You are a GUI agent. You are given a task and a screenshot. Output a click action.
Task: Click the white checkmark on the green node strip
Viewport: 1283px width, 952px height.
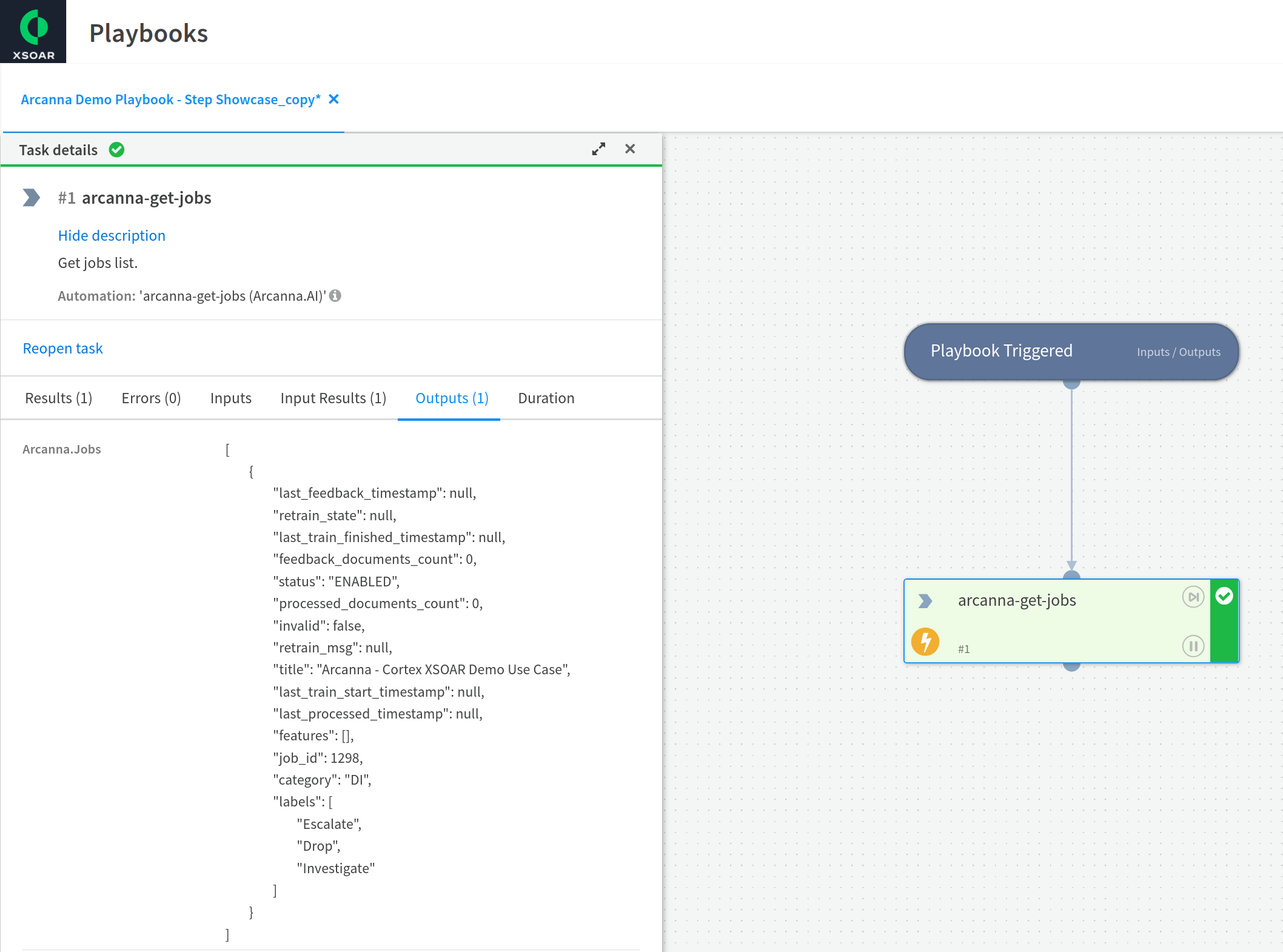[1224, 596]
